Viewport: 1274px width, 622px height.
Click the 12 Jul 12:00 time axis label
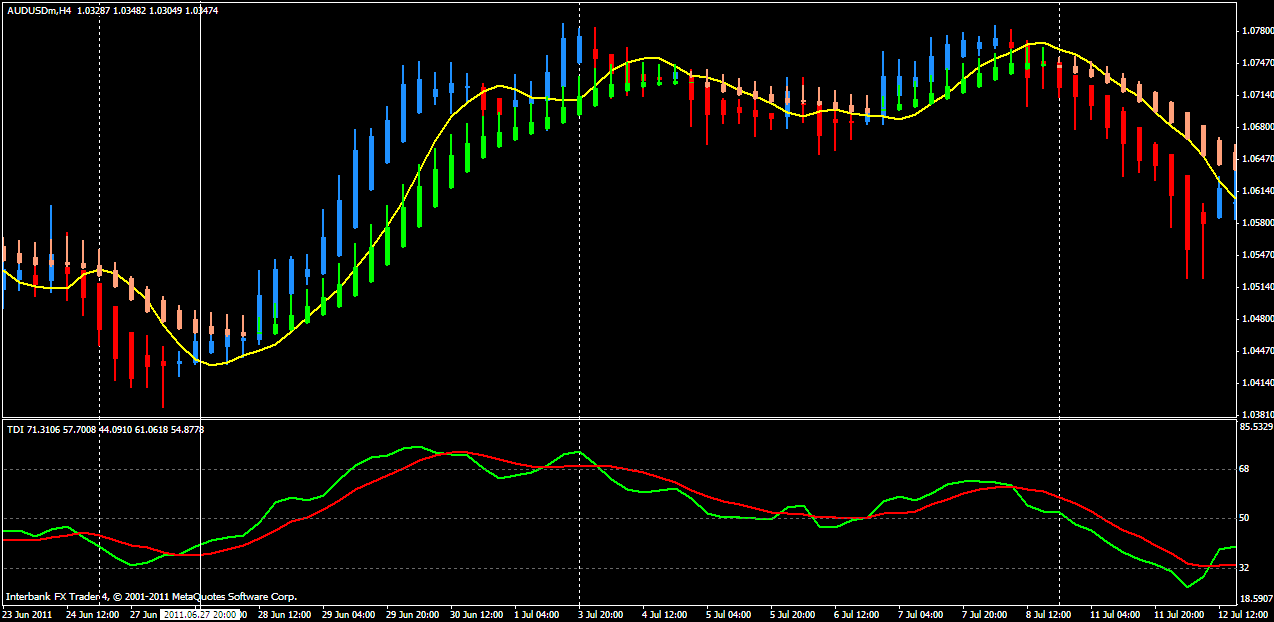[1243, 615]
